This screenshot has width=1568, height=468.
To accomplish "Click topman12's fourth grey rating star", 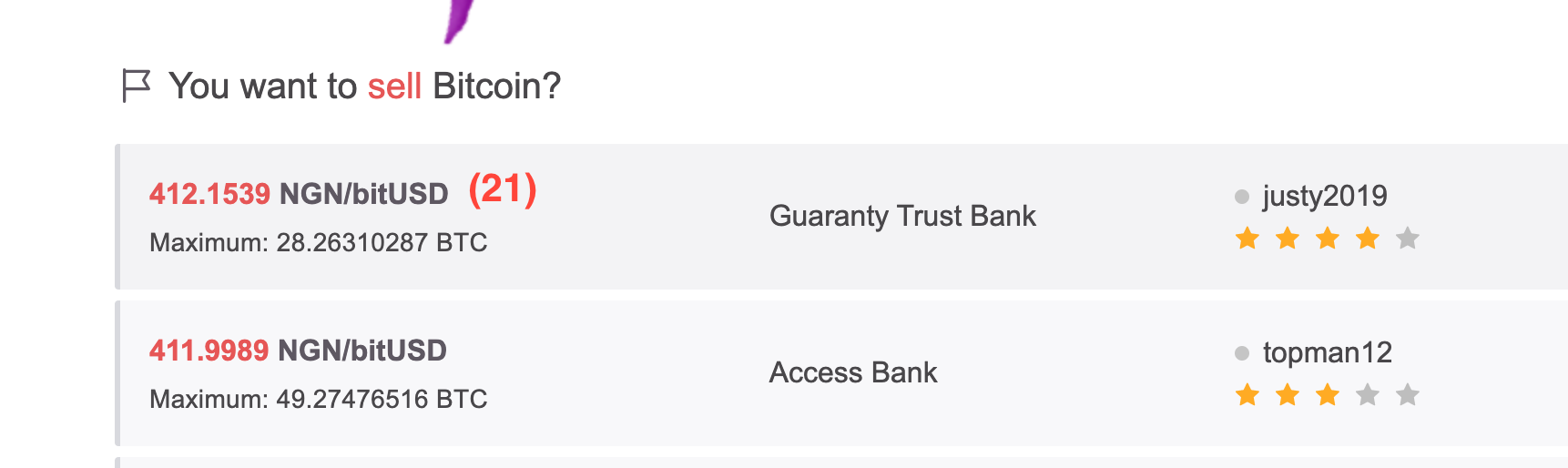I will pyautogui.click(x=1368, y=395).
